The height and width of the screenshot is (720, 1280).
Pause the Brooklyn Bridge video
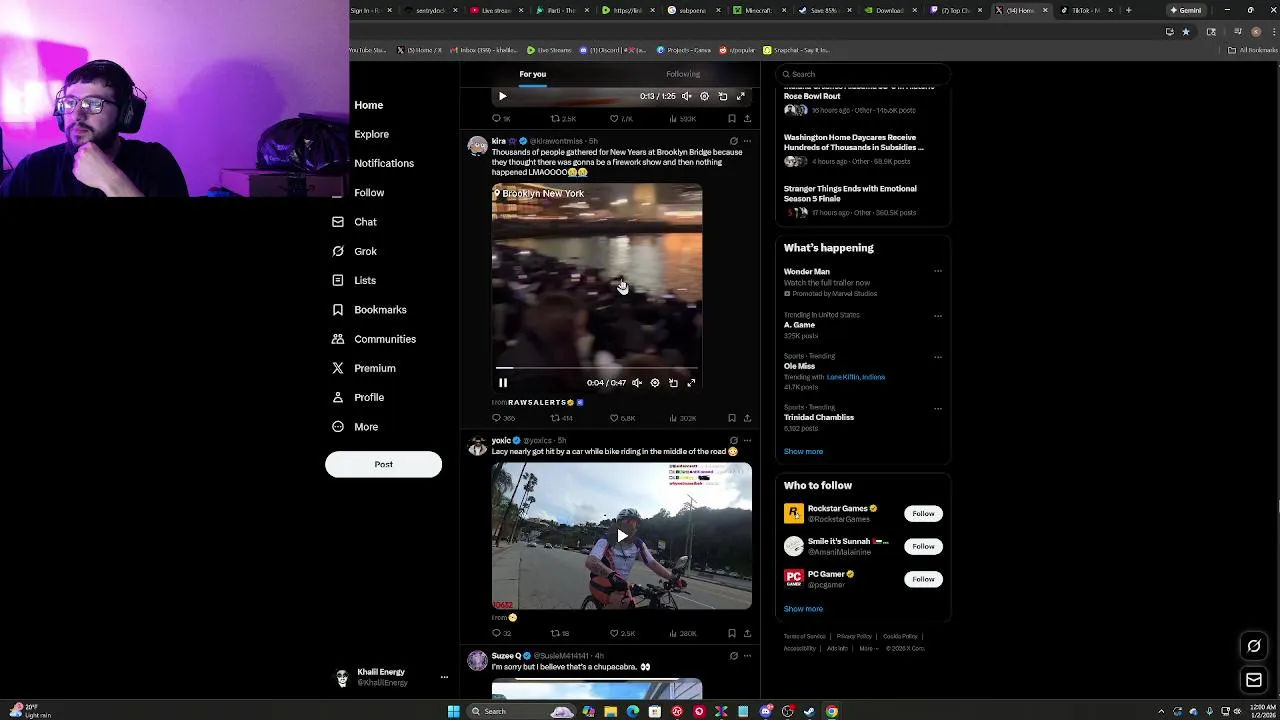click(503, 382)
